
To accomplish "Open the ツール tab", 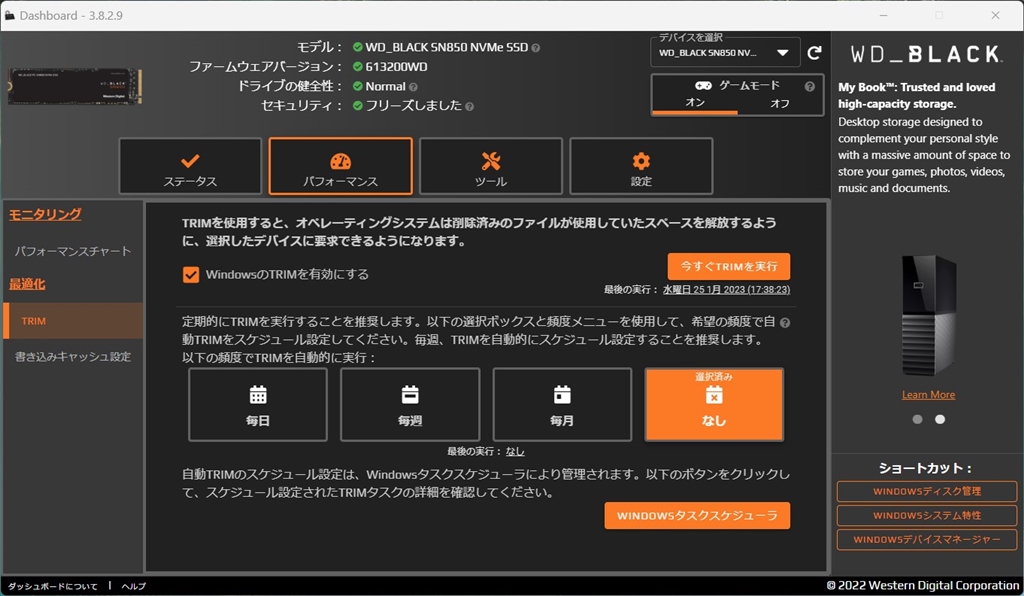I will coord(490,166).
